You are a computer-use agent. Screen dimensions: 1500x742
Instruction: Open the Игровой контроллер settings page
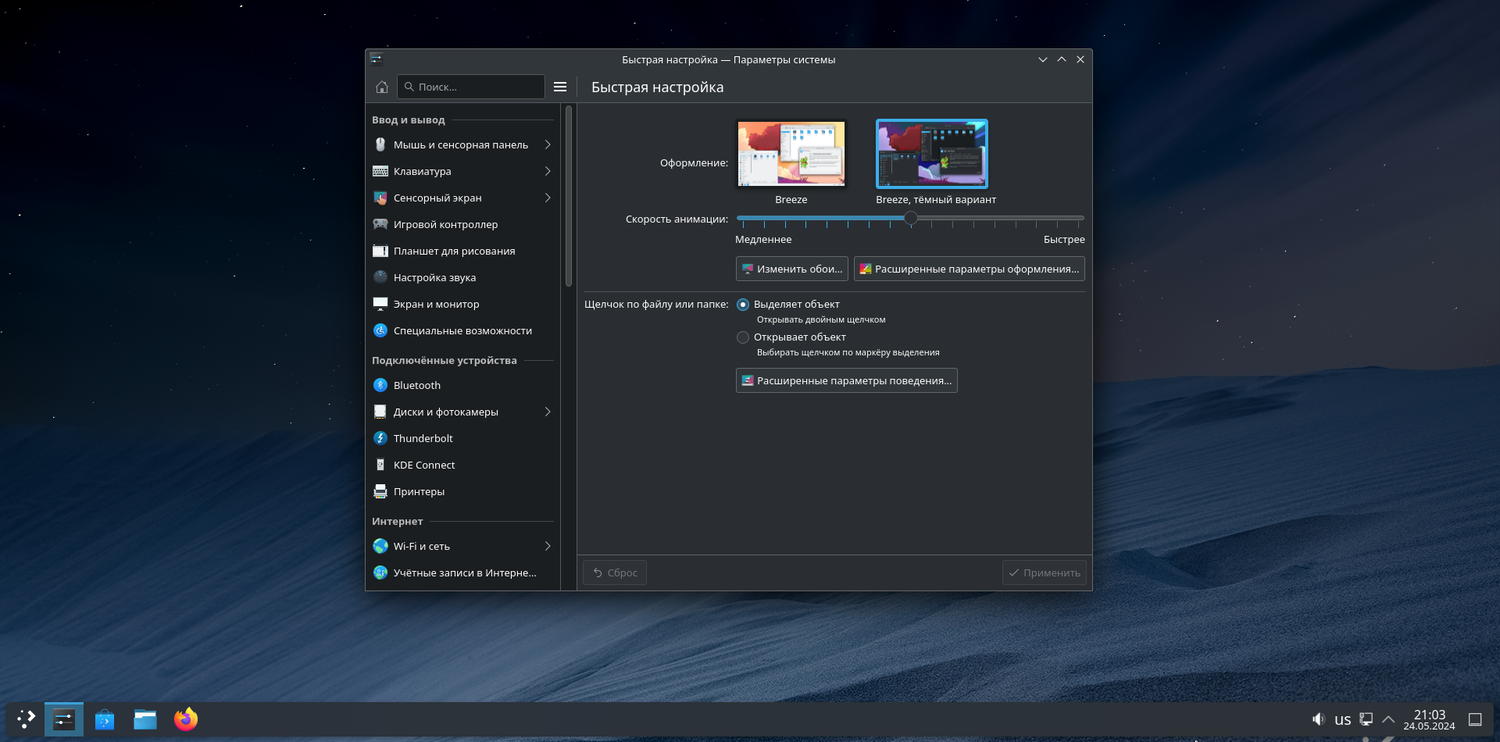(x=462, y=224)
